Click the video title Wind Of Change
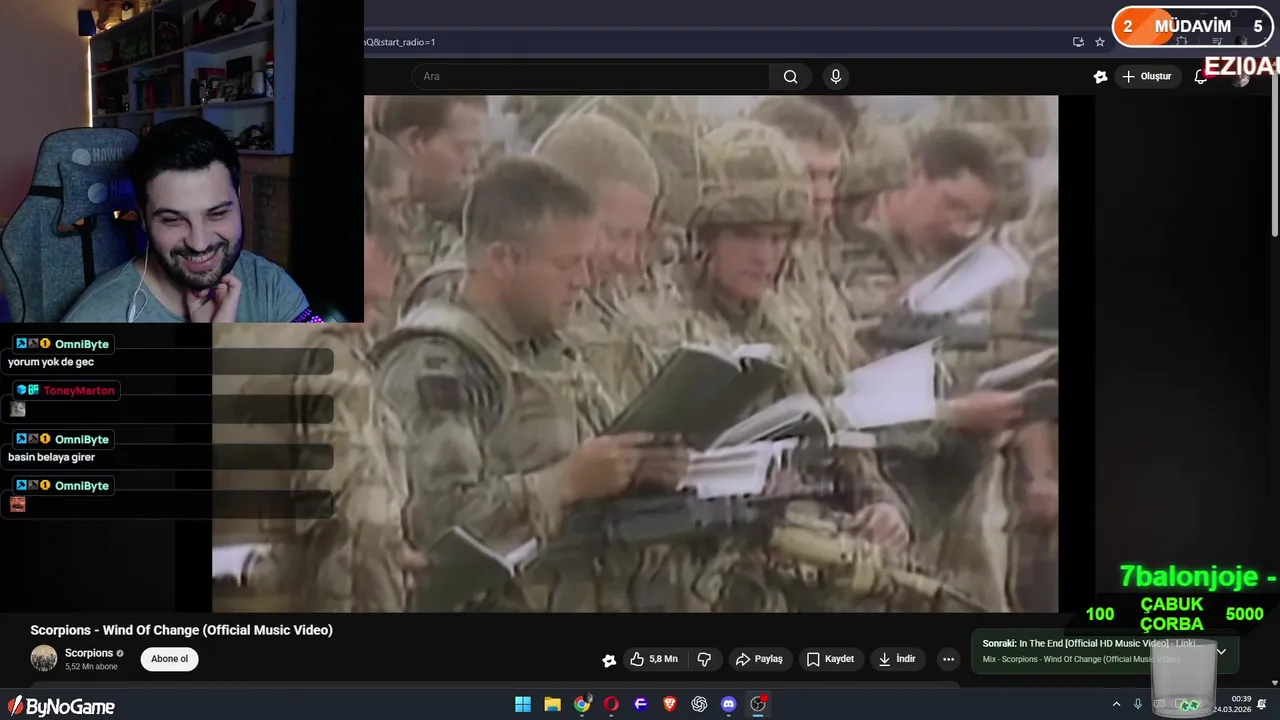The height and width of the screenshot is (720, 1280). coord(181,630)
